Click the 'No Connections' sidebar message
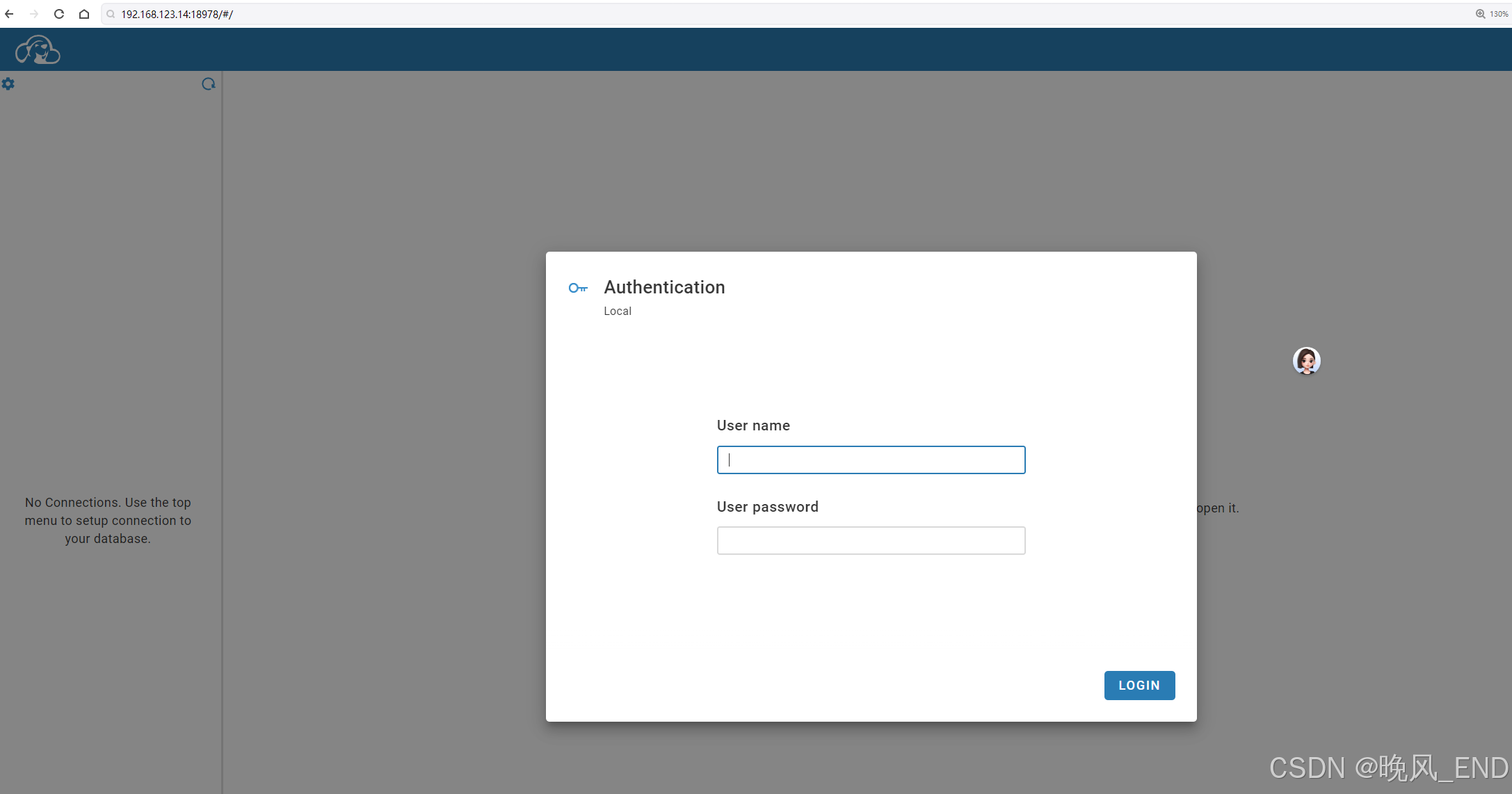This screenshot has height=794, width=1512. (108, 521)
